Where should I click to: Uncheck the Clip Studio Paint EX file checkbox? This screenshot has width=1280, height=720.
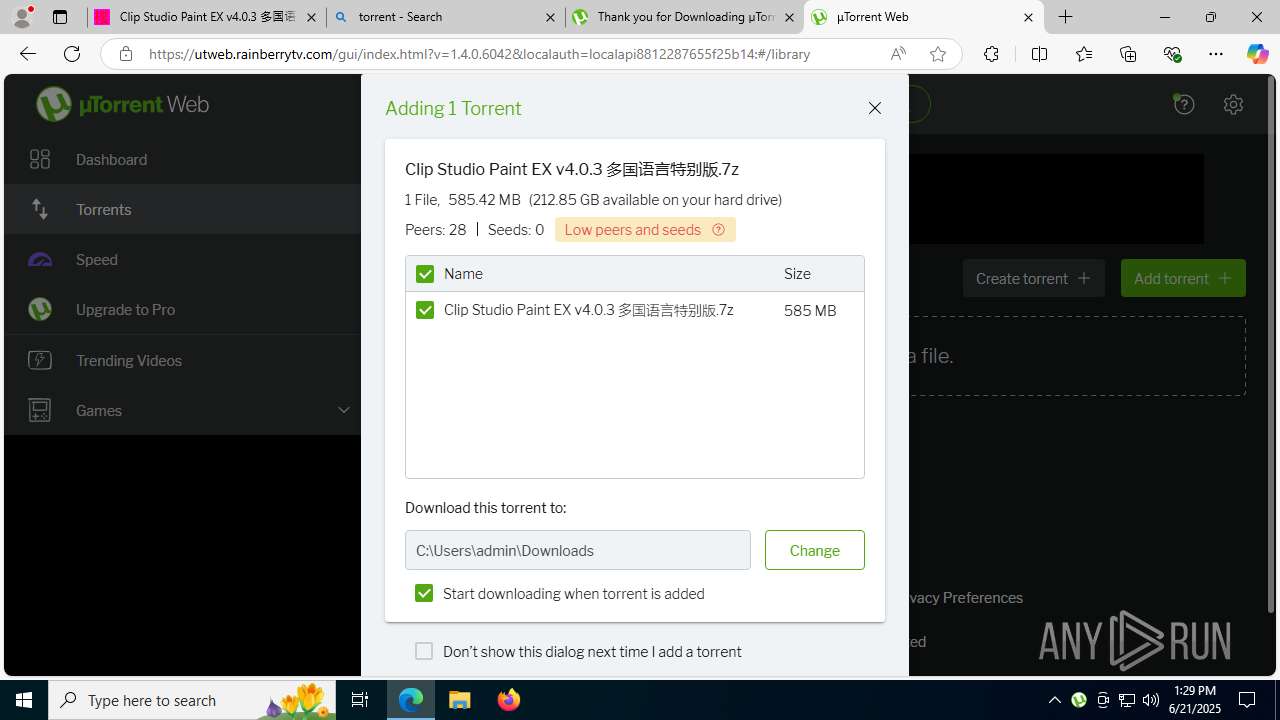(425, 310)
